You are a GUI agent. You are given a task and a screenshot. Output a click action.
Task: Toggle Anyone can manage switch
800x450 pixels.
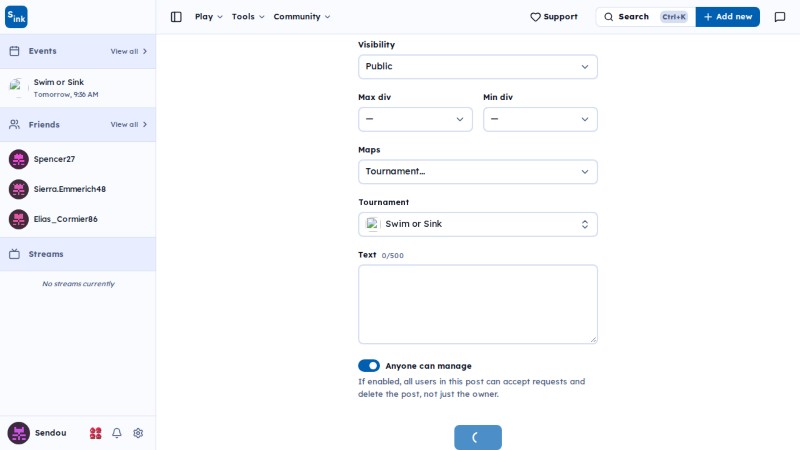coord(369,366)
